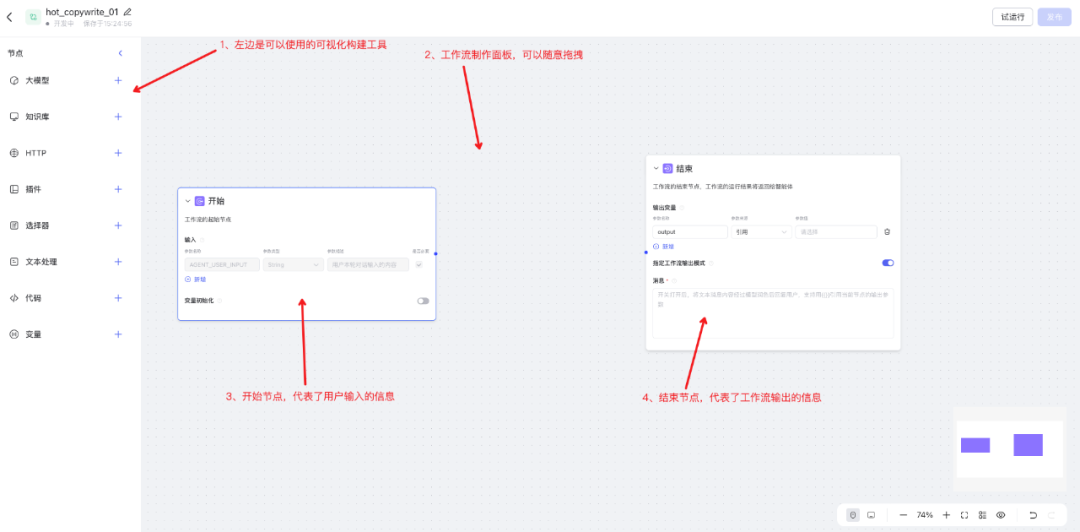The width and height of the screenshot is (1080, 532).
Task: Click the 结束 node input connector dot
Action: pos(645,252)
